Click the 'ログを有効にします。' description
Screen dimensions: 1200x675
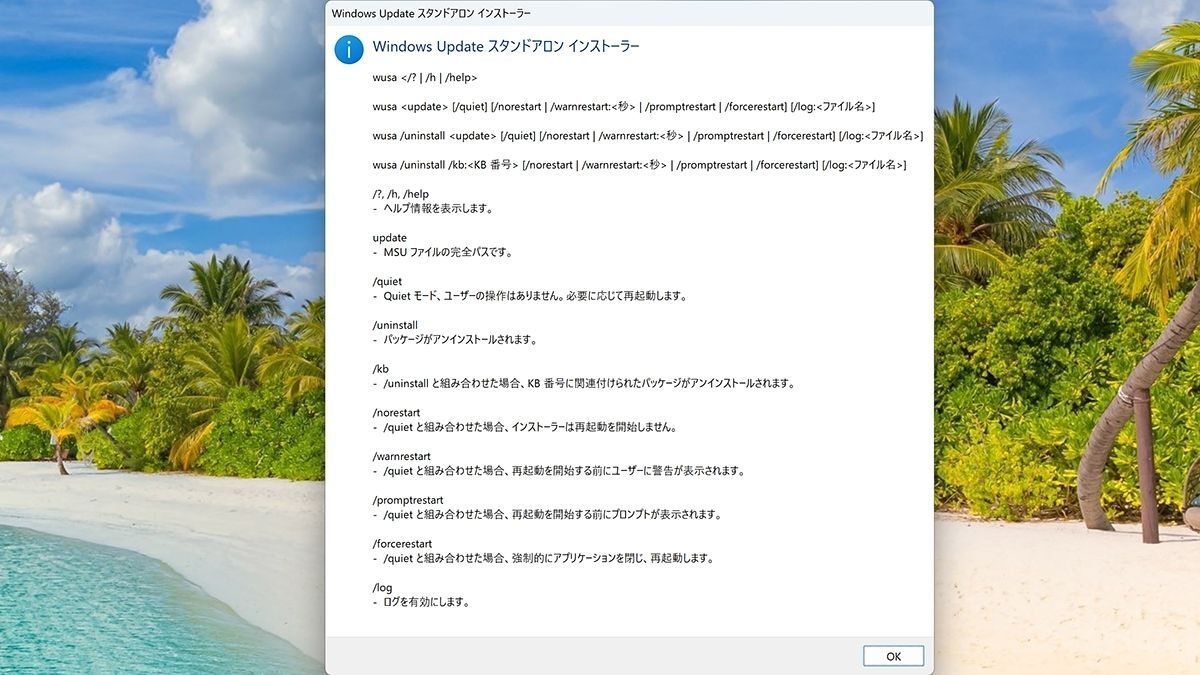pos(421,602)
